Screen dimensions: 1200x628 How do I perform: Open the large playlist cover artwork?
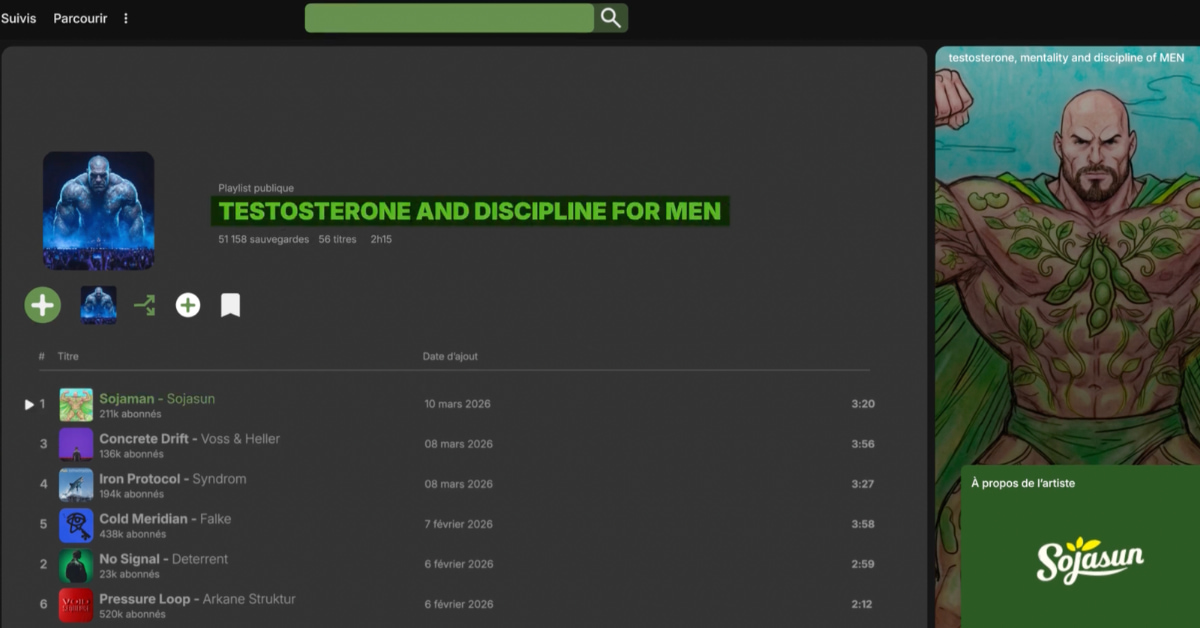pos(98,211)
